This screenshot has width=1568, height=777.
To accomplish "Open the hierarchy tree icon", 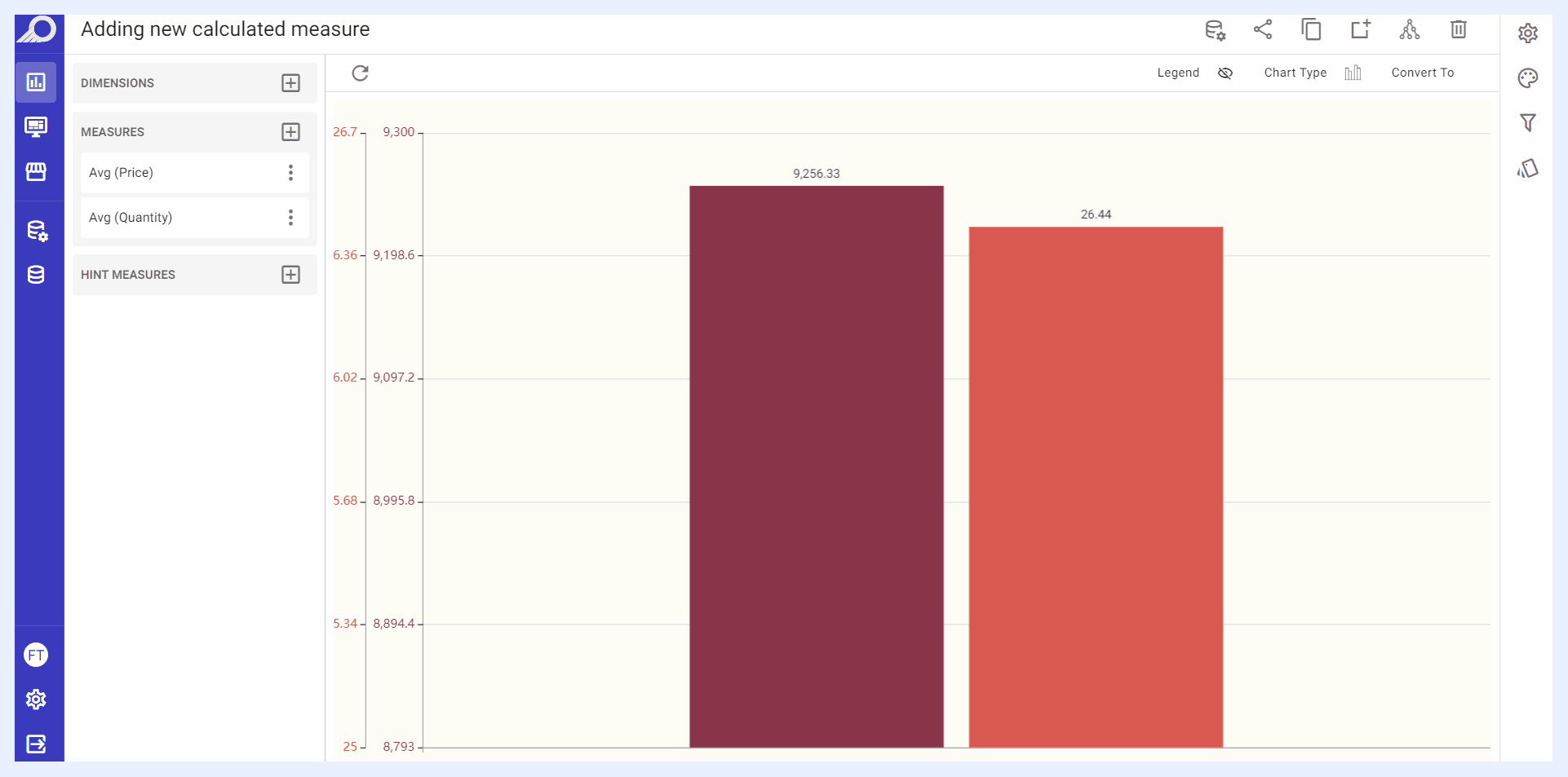I will click(1410, 30).
